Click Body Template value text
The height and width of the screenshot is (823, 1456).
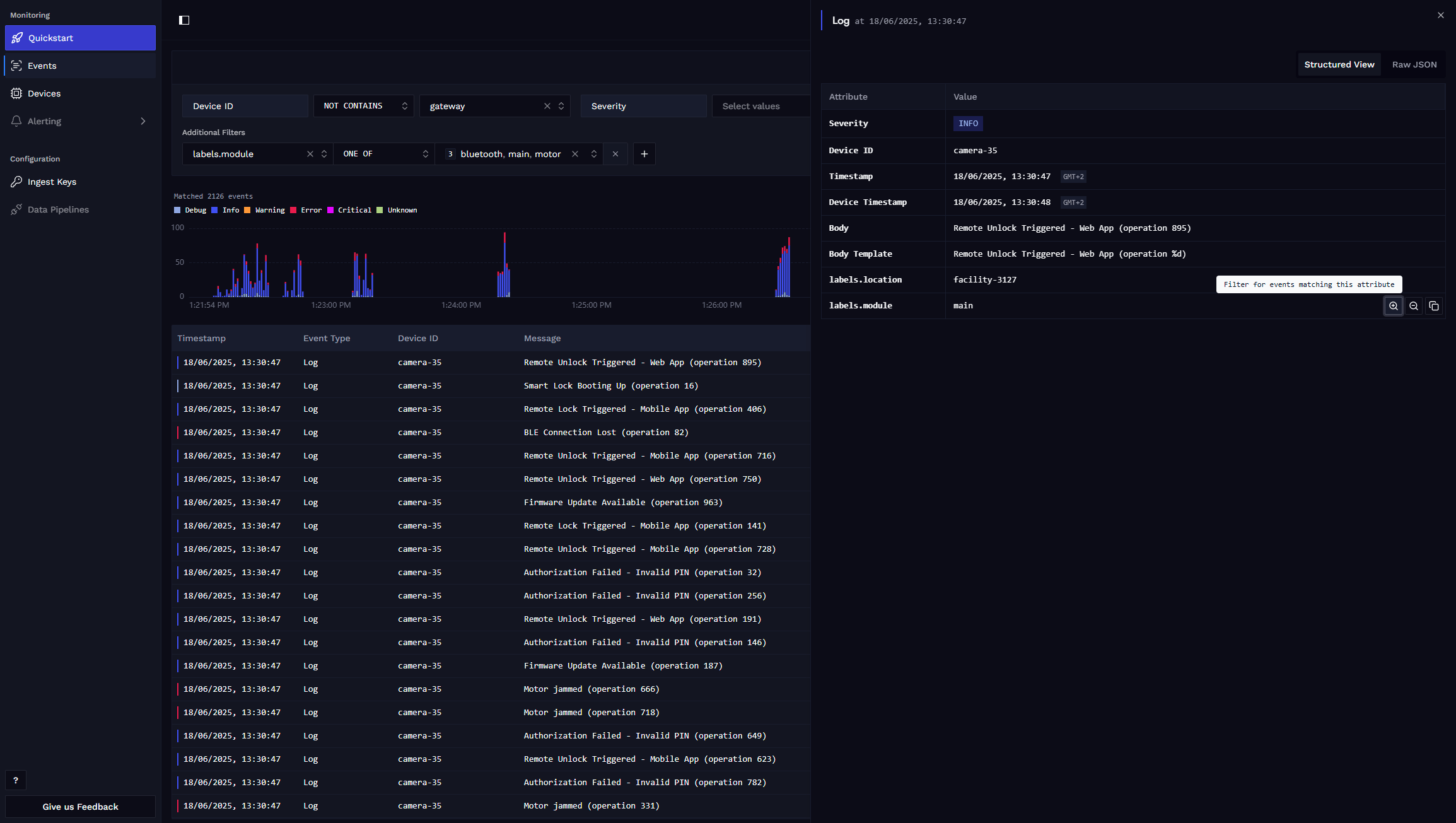point(1069,254)
